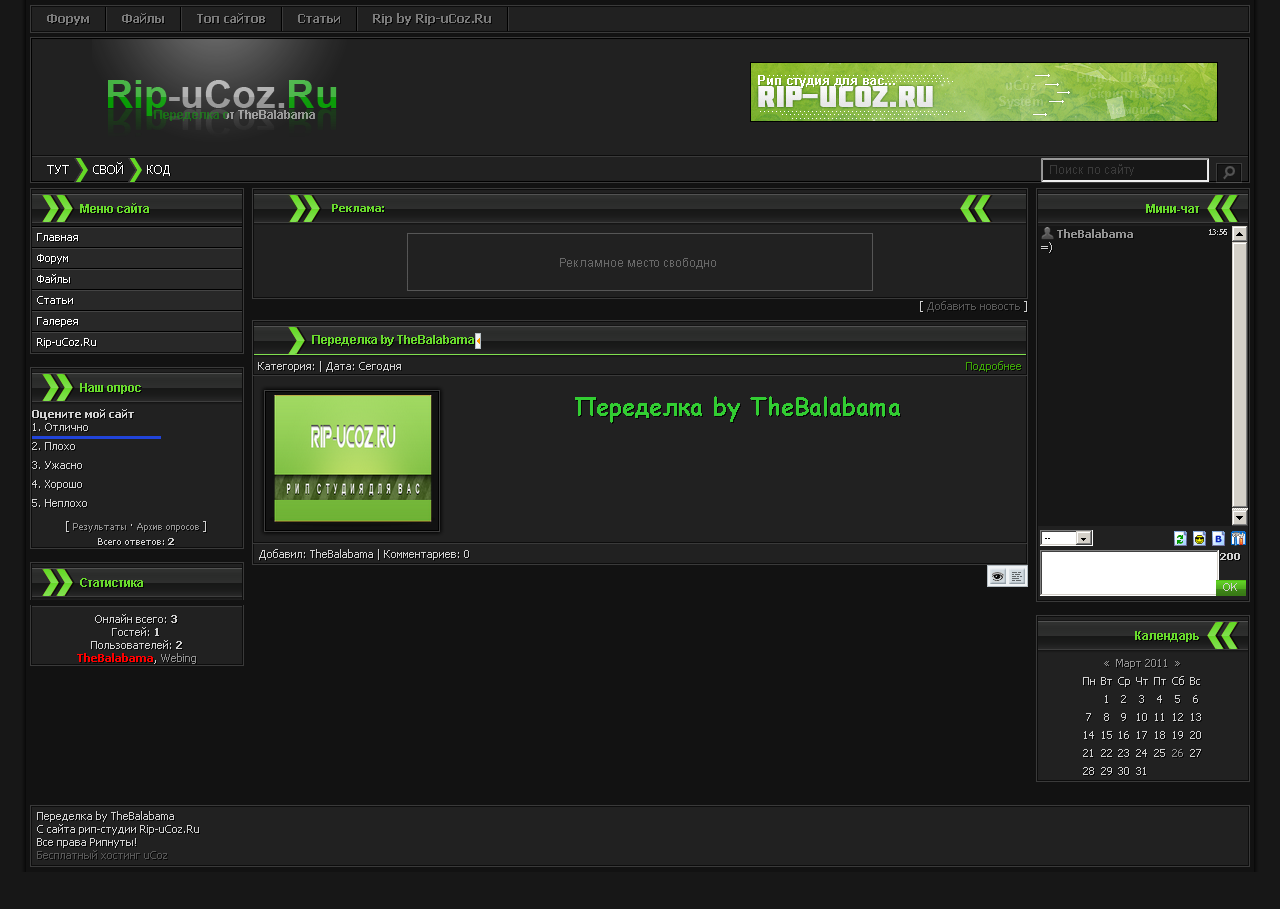Select Галерея in the site menu
The image size is (1280, 909).
(x=137, y=321)
